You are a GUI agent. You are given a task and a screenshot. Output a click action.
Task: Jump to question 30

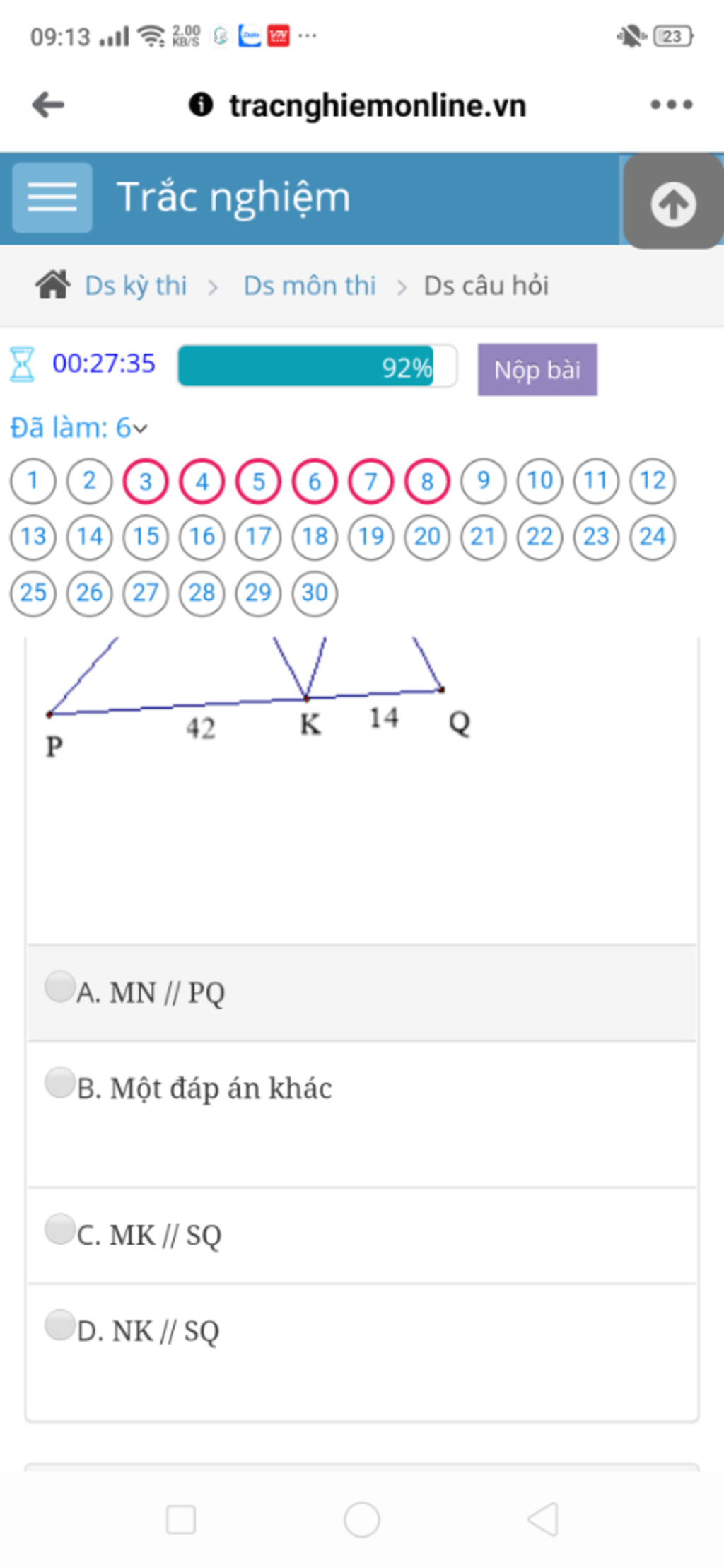(x=315, y=593)
